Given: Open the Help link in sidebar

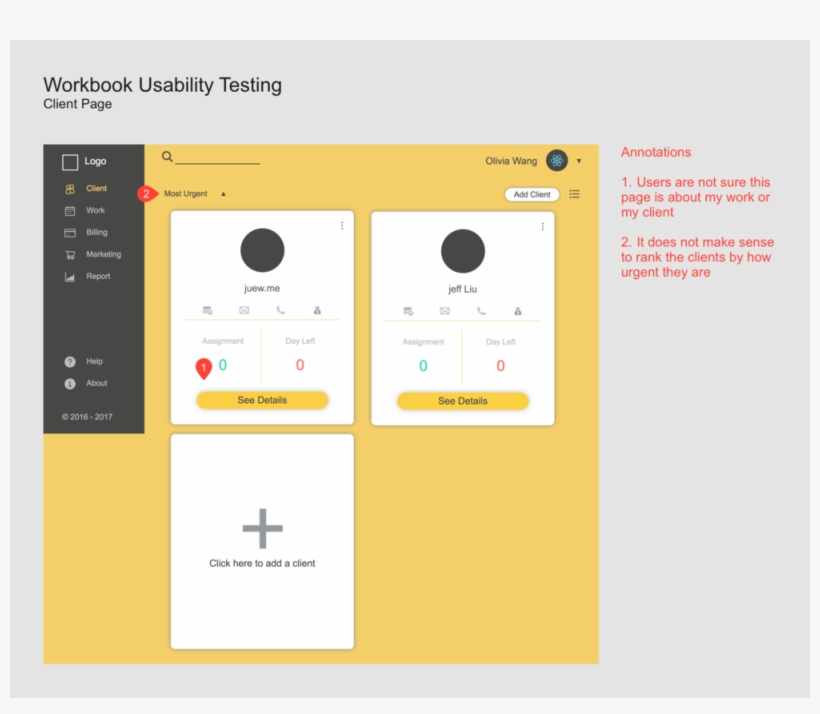Looking at the screenshot, I should (93, 362).
